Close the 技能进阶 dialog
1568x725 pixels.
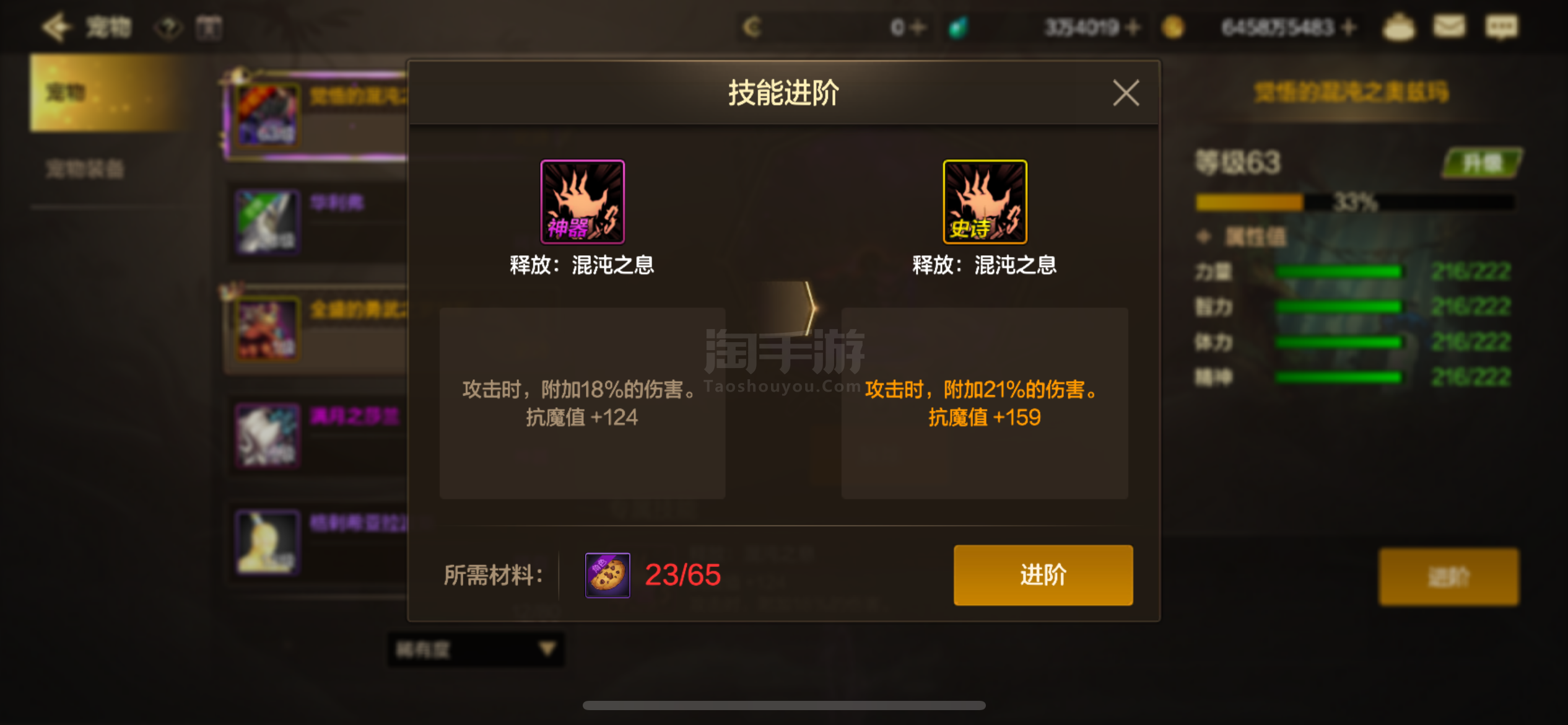click(1125, 94)
